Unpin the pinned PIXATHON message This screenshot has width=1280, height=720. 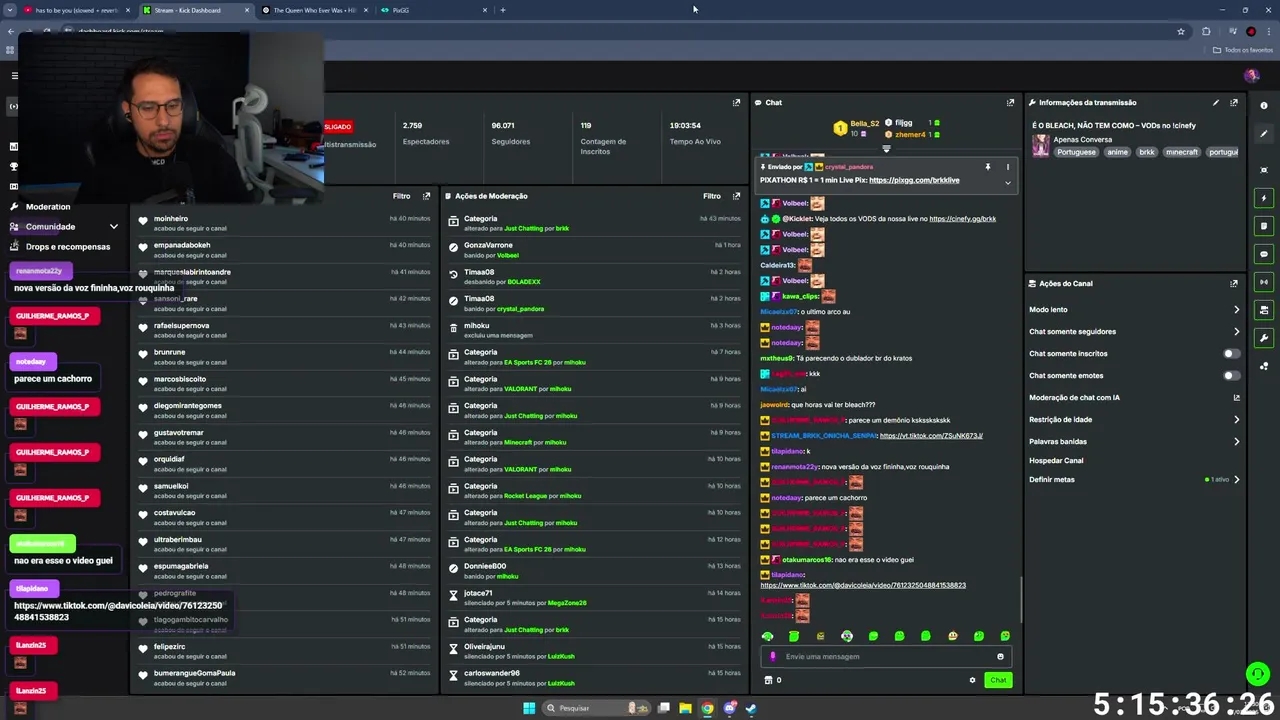coord(987,167)
